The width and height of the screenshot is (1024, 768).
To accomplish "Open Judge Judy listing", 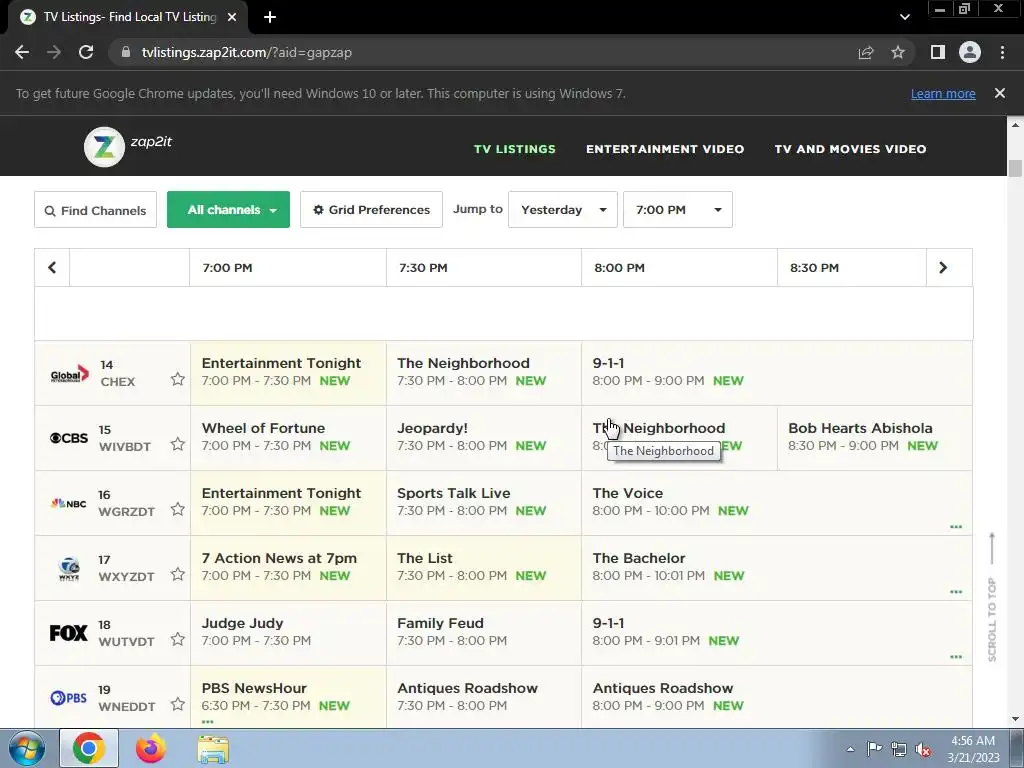I will 242,623.
